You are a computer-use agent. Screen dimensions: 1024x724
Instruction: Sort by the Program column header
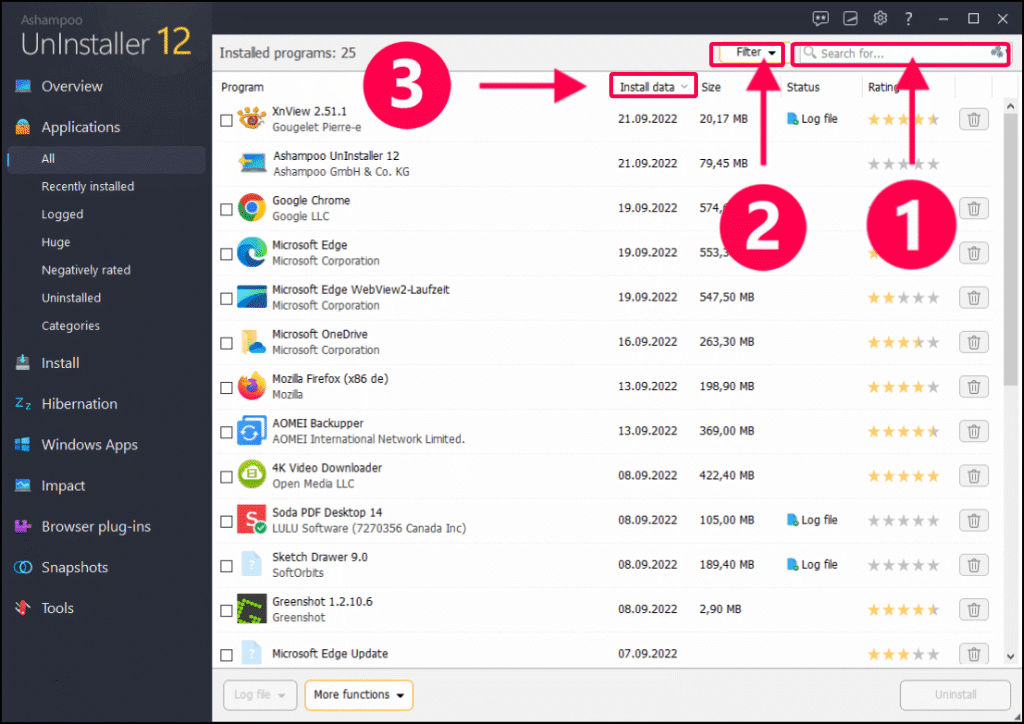pos(242,87)
